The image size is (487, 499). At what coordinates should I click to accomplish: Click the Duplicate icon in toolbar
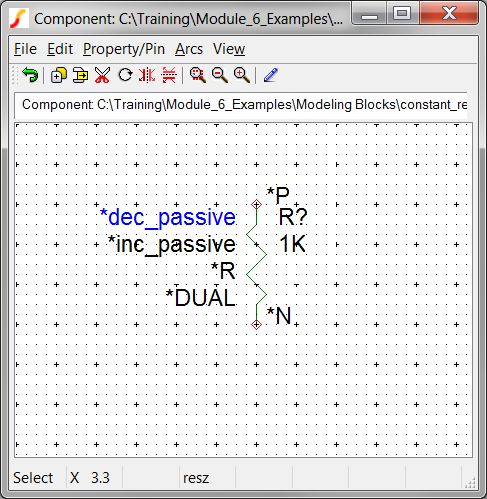[x=59, y=75]
